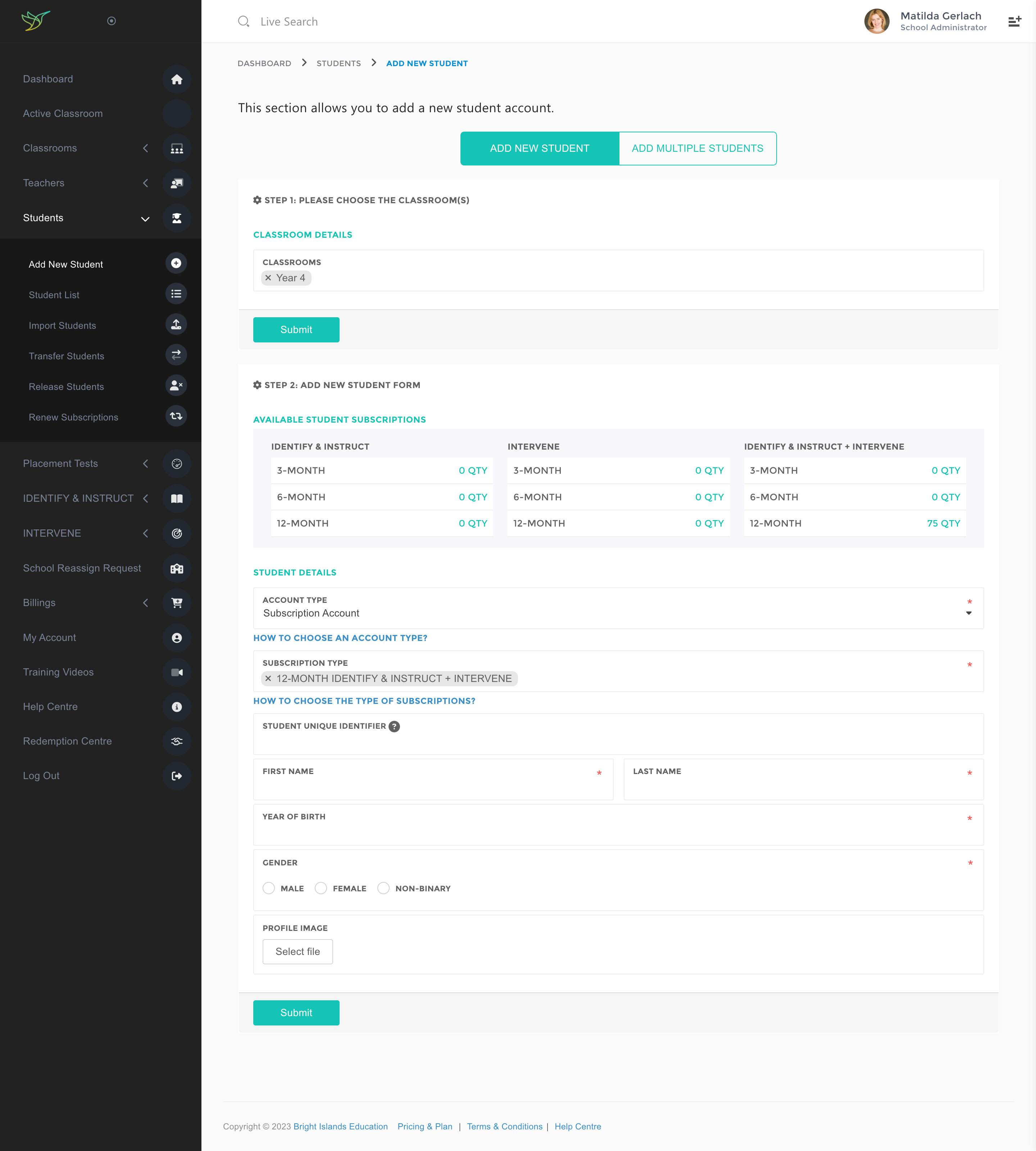Image resolution: width=1036 pixels, height=1151 pixels.
Task: Switch to Add Multiple Students tab
Action: (x=697, y=149)
